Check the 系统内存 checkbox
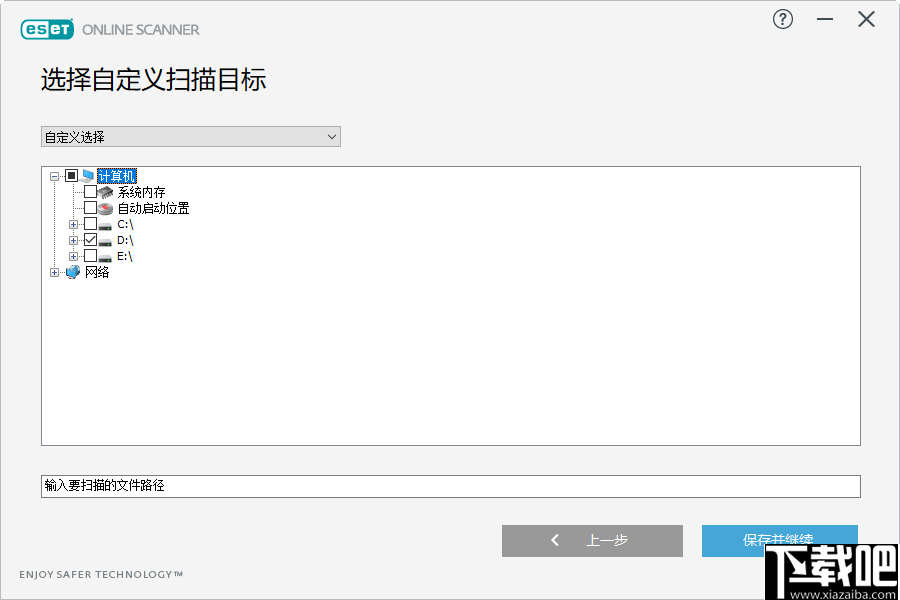The image size is (900, 600). pos(88,192)
